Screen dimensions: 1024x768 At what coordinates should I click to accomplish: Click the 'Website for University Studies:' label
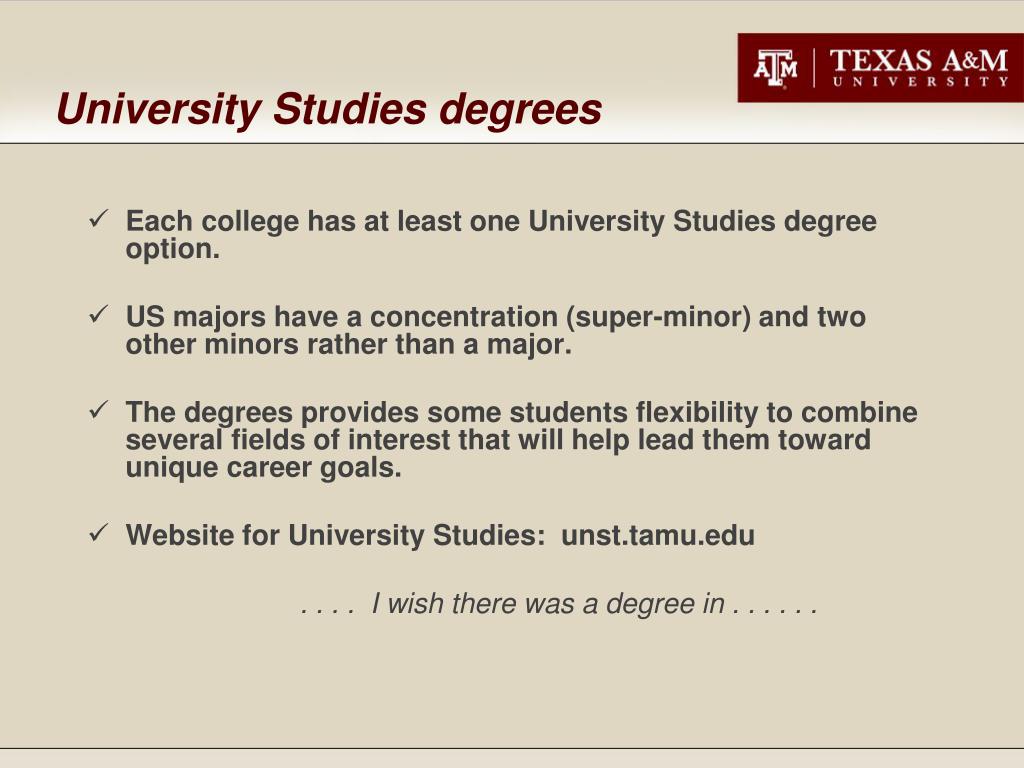[336, 535]
